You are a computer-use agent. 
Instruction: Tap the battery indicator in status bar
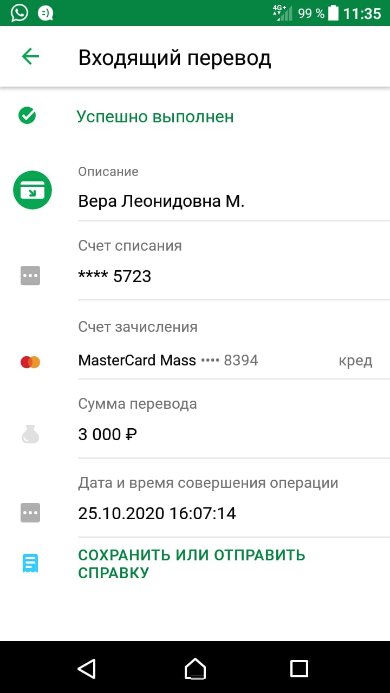coord(333,13)
